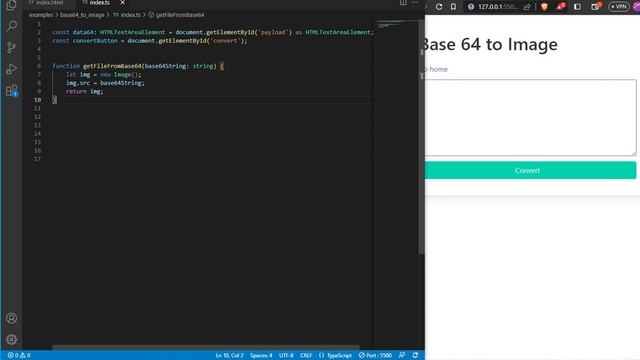Screen dimensions: 640x360
Task: Select the index.ts editor tab
Action: pyautogui.click(x=99, y=3)
